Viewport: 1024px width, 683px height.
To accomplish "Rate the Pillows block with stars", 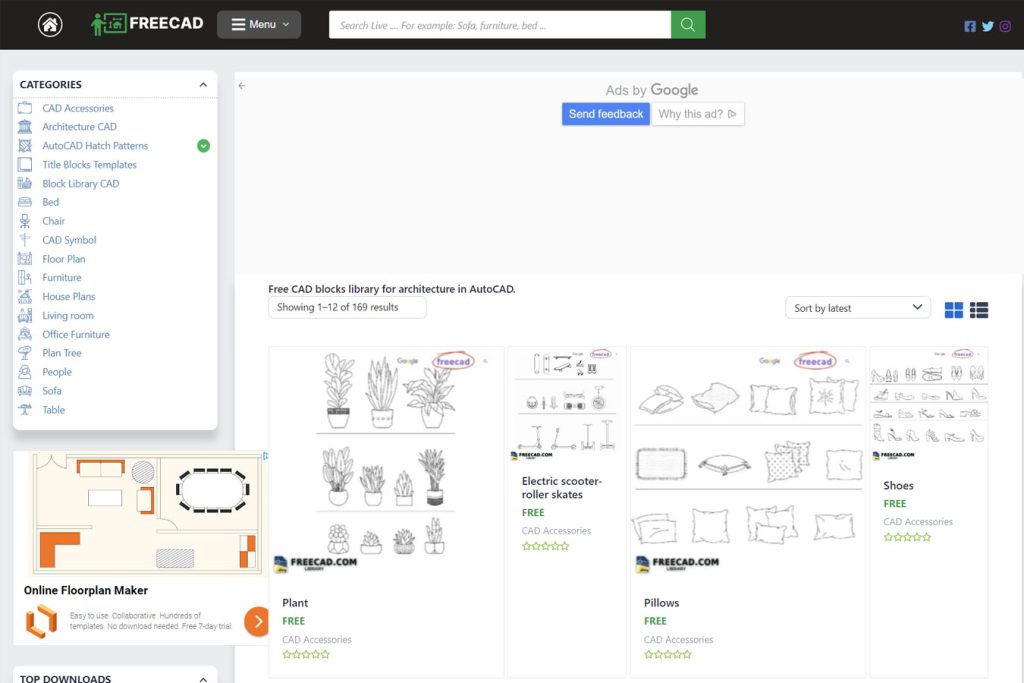I will tap(667, 655).
